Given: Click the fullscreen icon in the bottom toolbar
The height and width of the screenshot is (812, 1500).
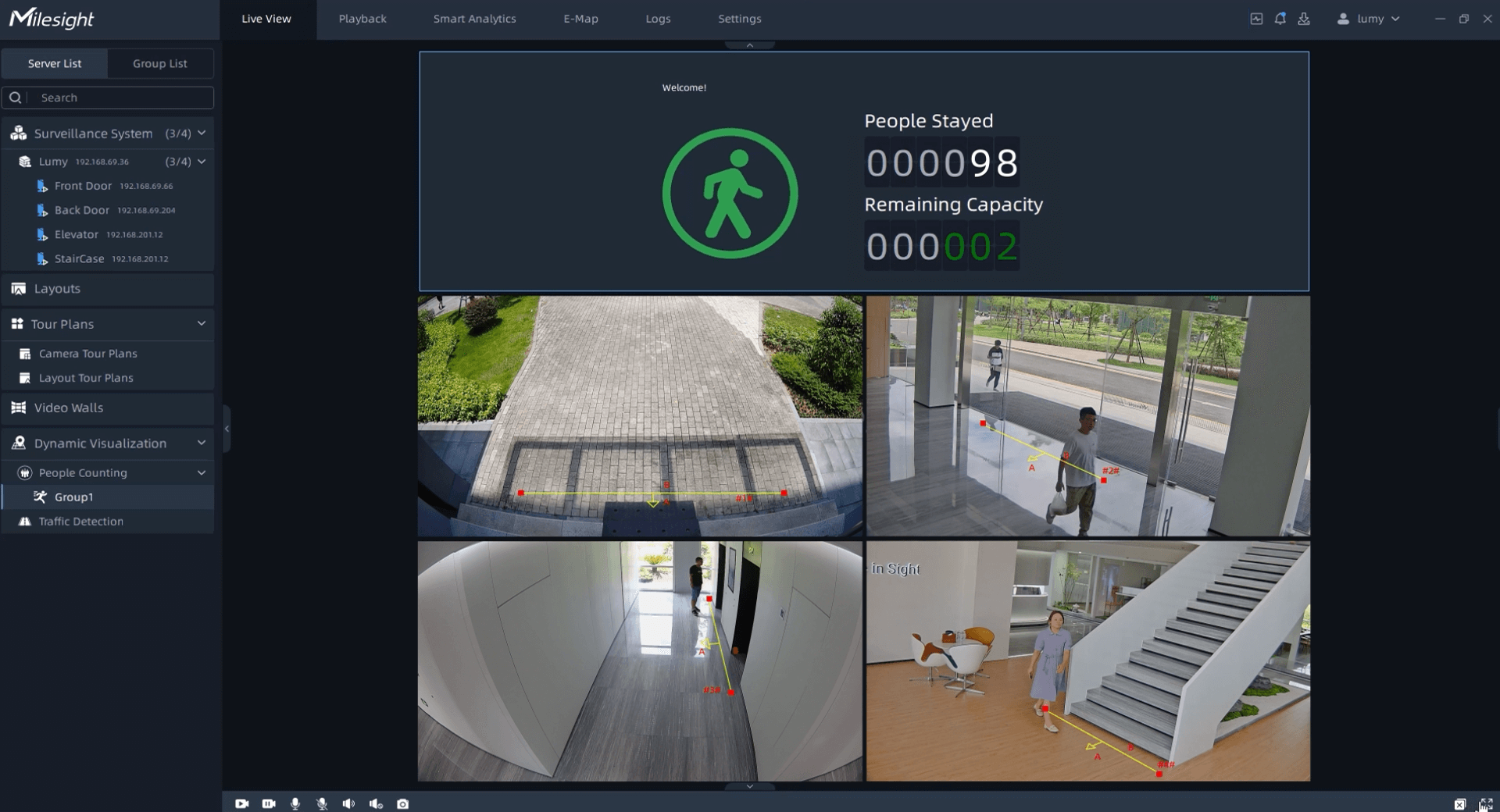Looking at the screenshot, I should click(1485, 803).
